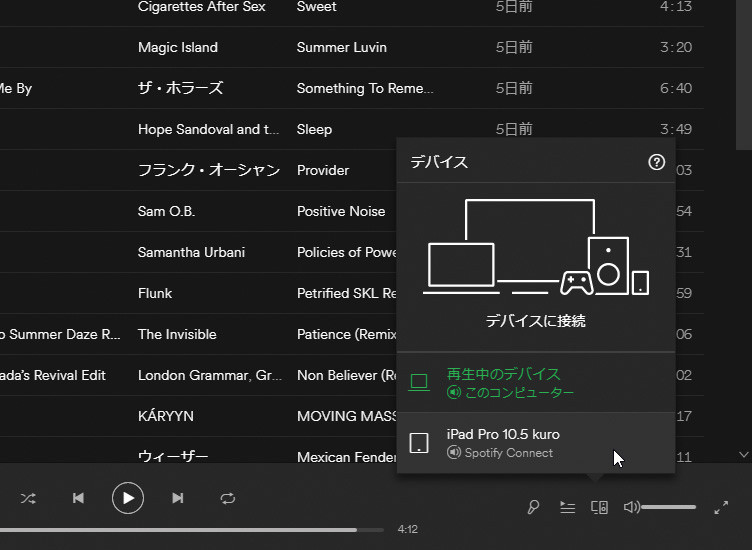The height and width of the screenshot is (550, 752).
Task: Click 5日前 date in Sleep row
Action: [514, 129]
